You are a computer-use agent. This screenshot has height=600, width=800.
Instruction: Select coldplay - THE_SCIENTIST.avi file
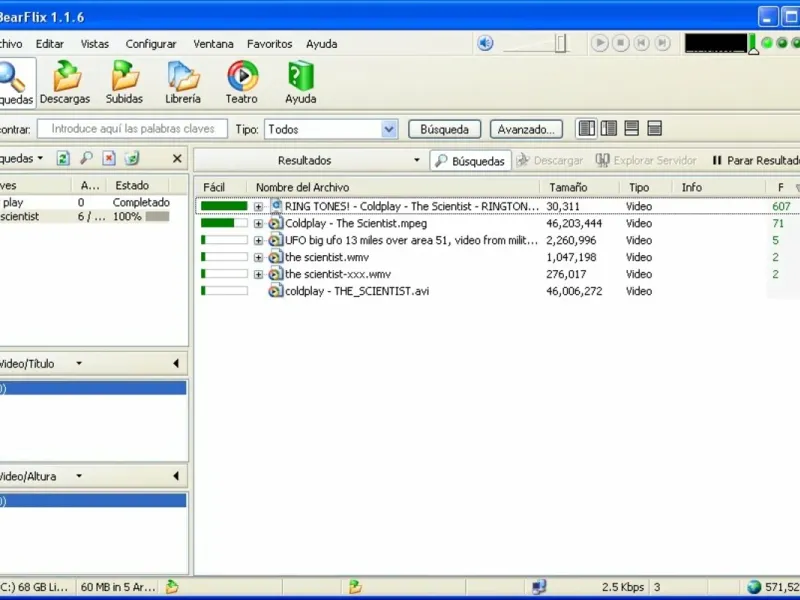(x=357, y=291)
